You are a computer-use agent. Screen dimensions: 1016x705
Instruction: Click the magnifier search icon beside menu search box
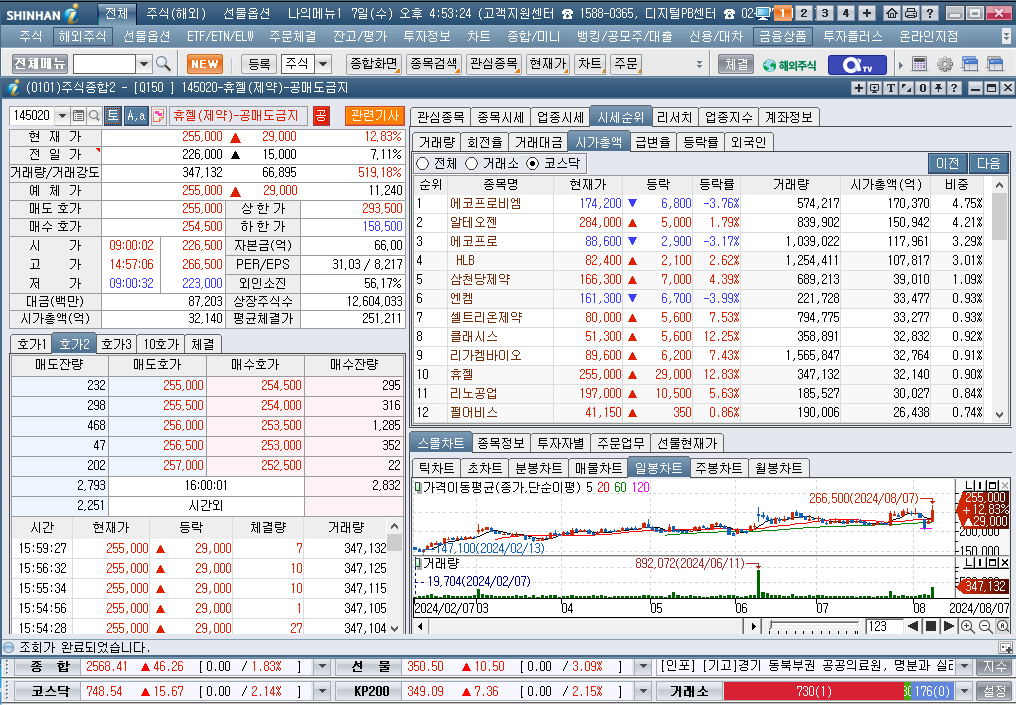pyautogui.click(x=163, y=64)
